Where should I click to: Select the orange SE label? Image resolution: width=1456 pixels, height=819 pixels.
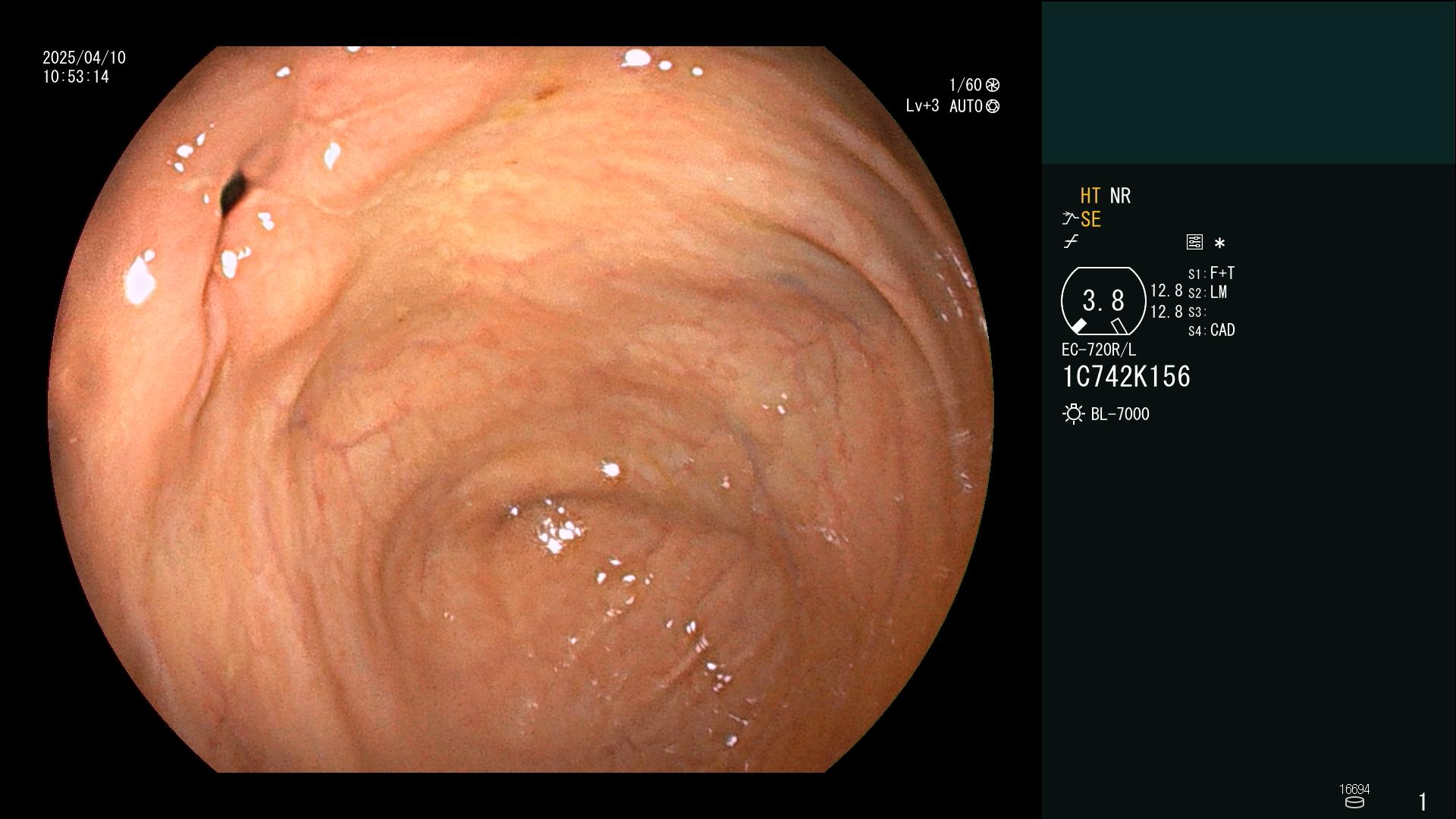click(x=1090, y=219)
